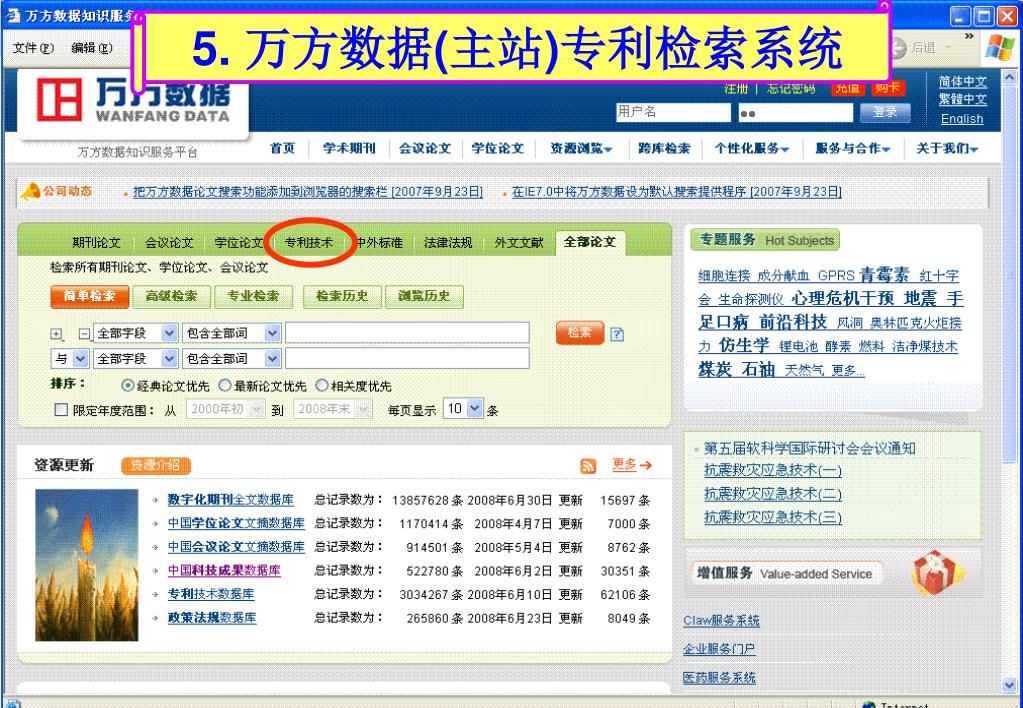Open 学术期刊 navigation item
The image size is (1023, 708).
click(x=349, y=148)
